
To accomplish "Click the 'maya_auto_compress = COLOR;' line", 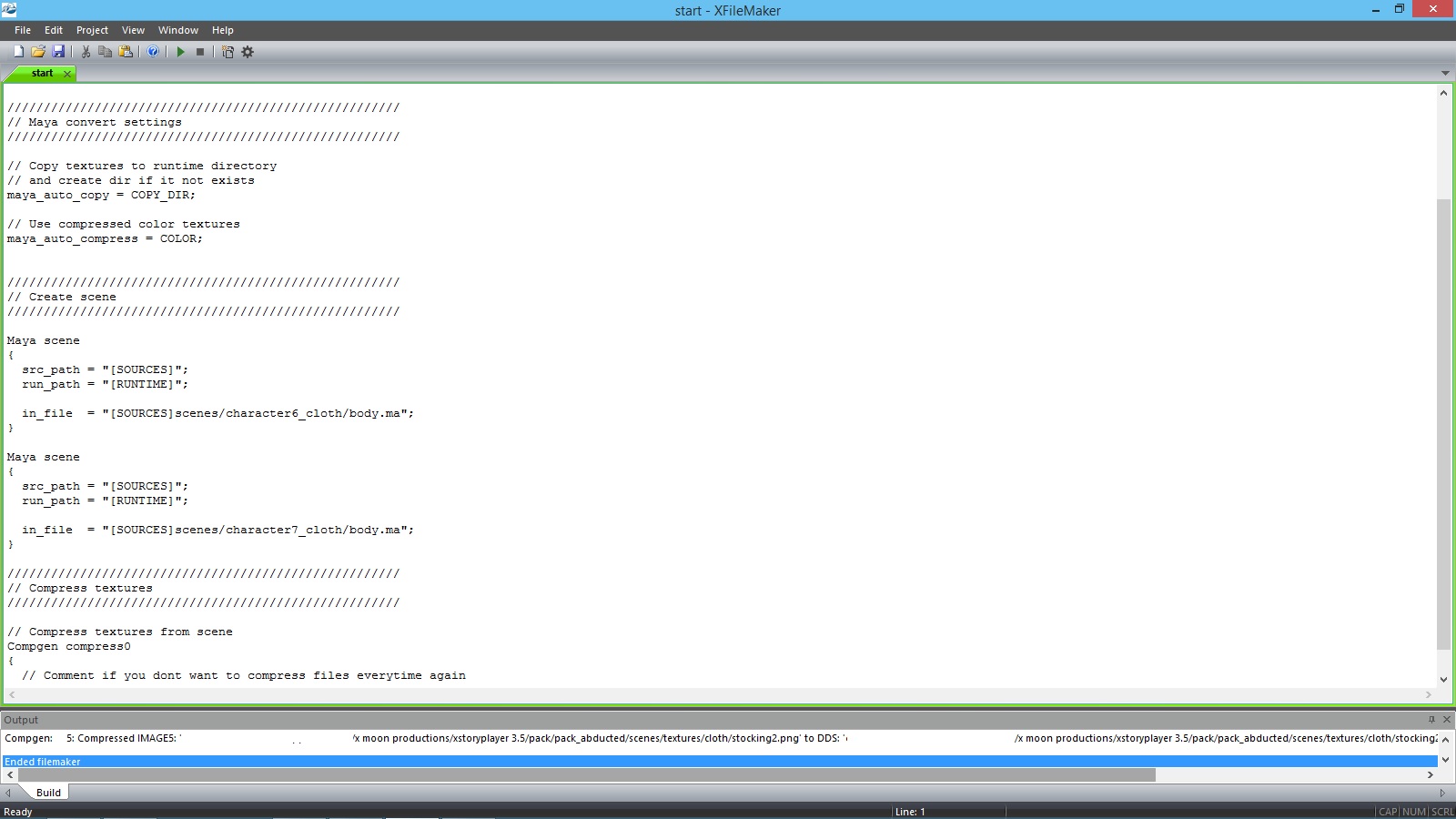I will pyautogui.click(x=105, y=238).
